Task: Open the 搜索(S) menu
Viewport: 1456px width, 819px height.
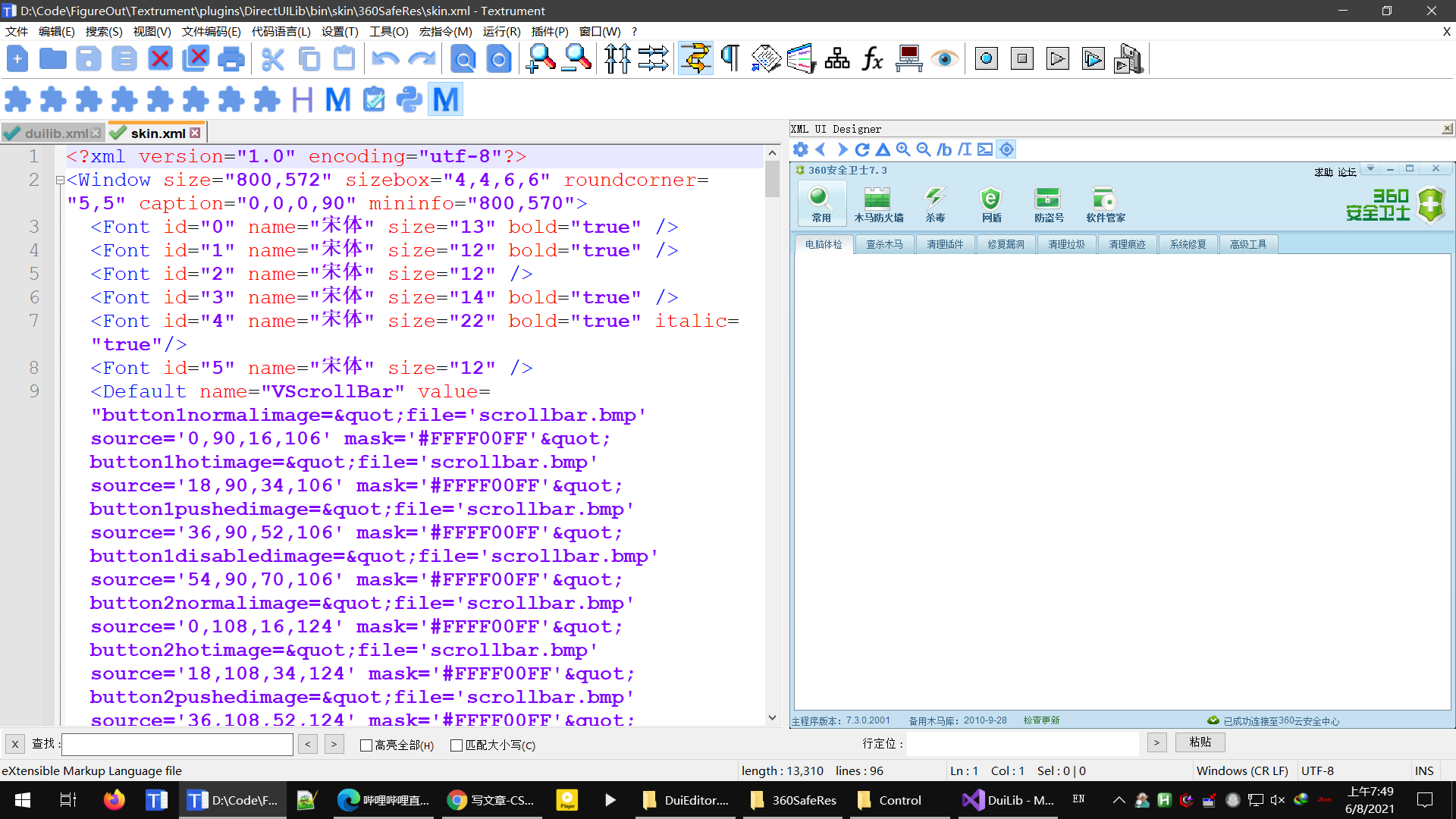Action: [x=104, y=31]
